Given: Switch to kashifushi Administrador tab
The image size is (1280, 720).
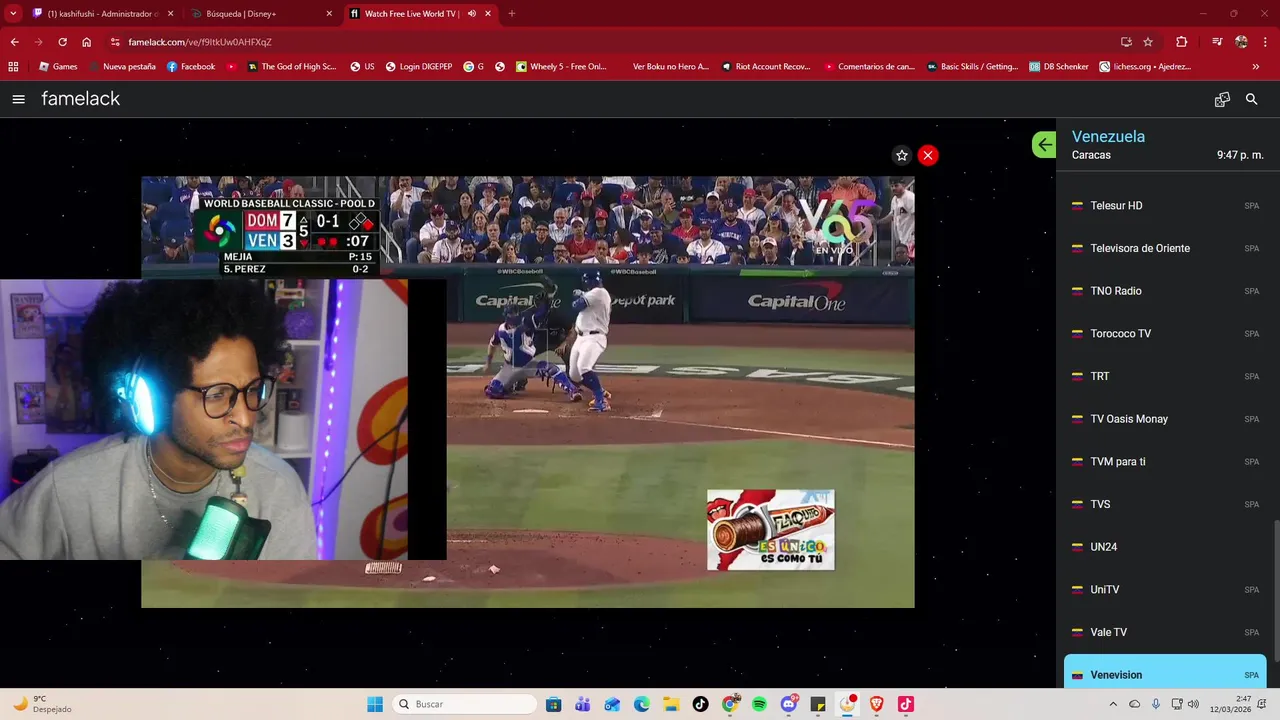Looking at the screenshot, I should [x=103, y=14].
